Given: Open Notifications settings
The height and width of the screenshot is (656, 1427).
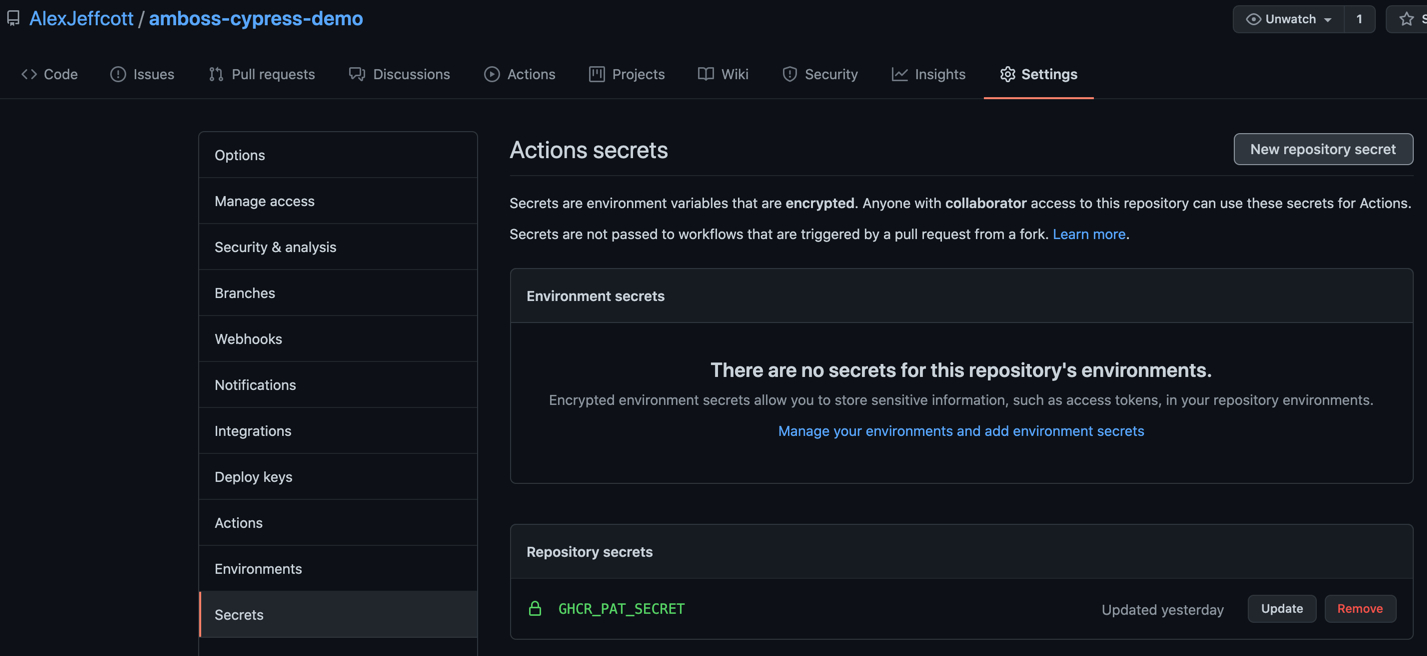Looking at the screenshot, I should point(338,385).
